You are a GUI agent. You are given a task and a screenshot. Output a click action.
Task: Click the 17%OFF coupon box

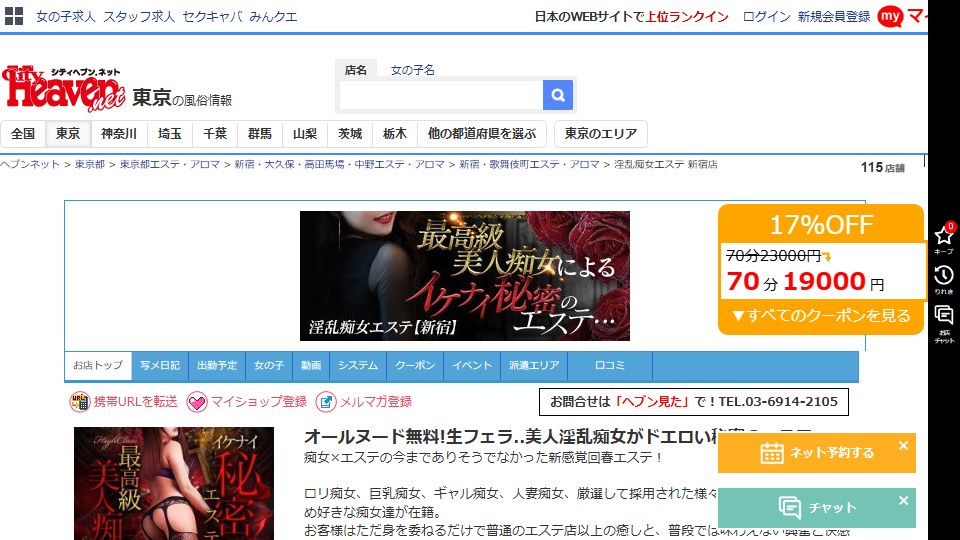tap(820, 269)
